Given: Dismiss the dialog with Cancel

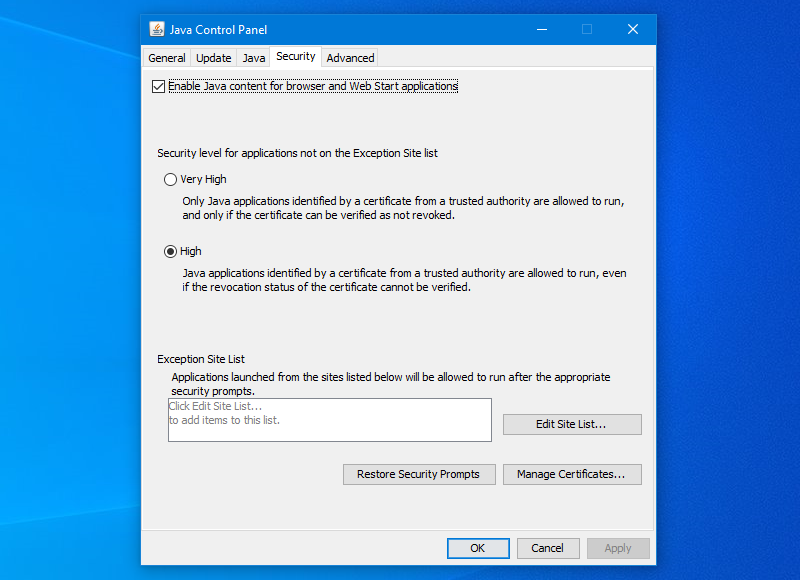Looking at the screenshot, I should [x=548, y=548].
